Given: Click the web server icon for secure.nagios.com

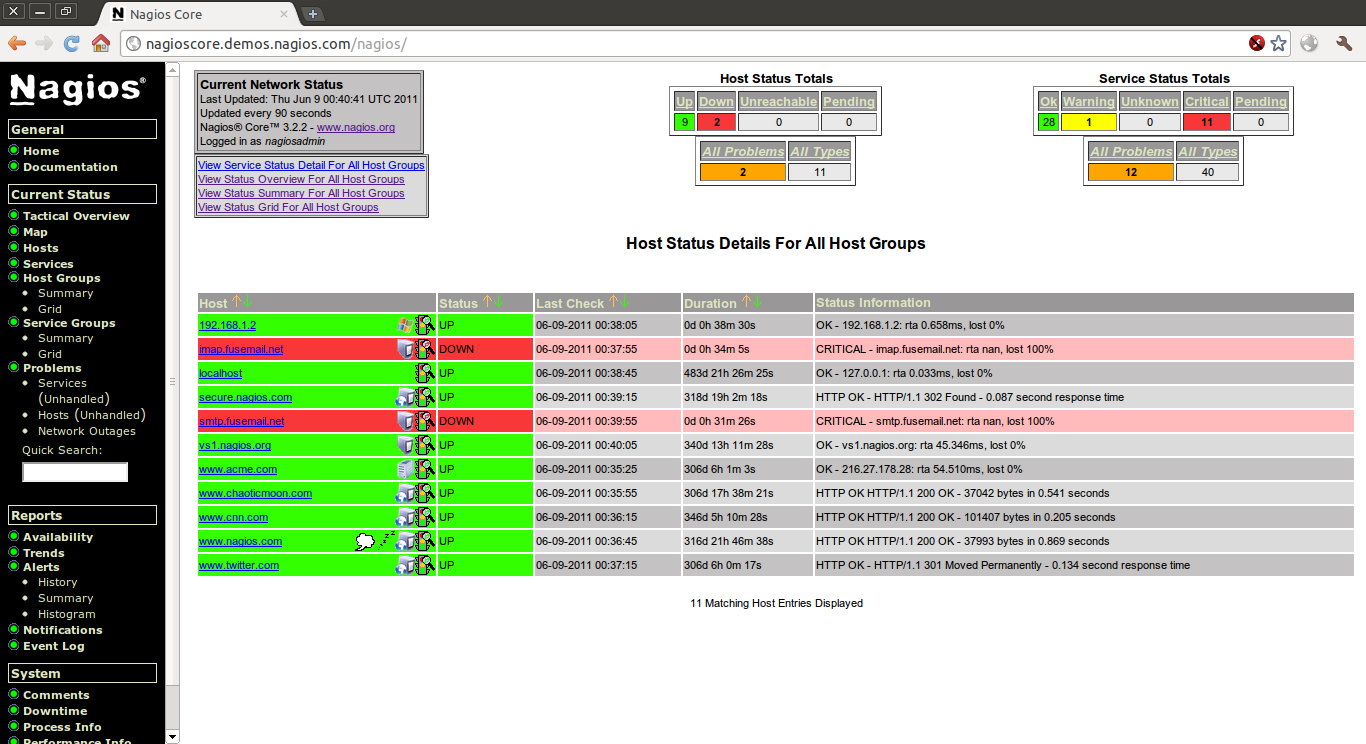Looking at the screenshot, I should [405, 397].
